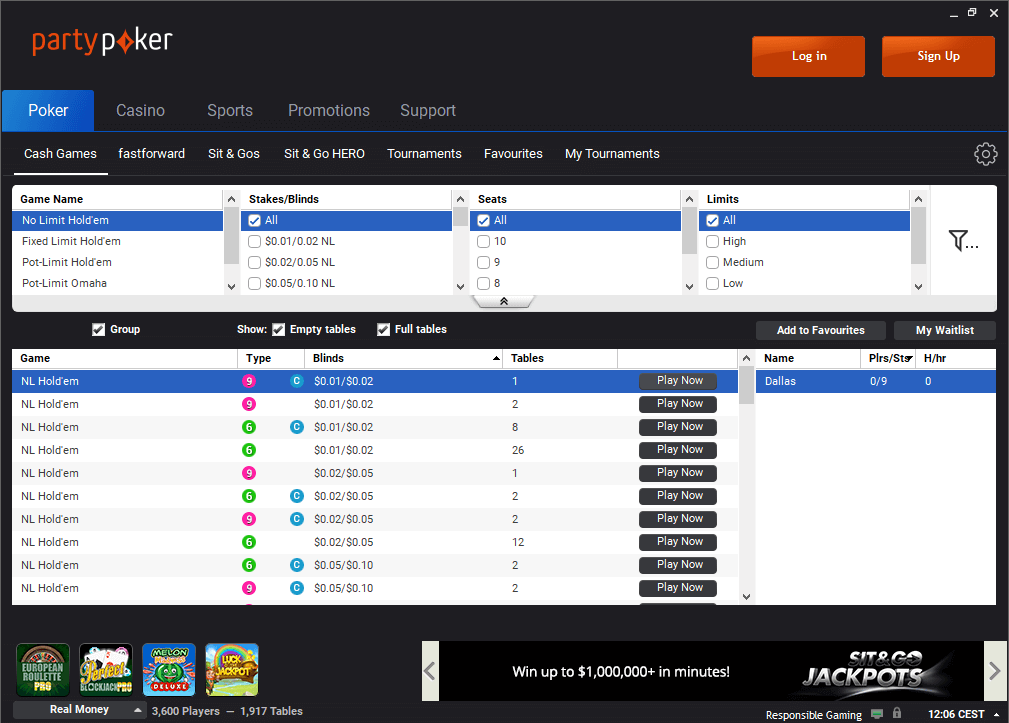
Task: Select the Dallas table row
Action: [x=876, y=381]
